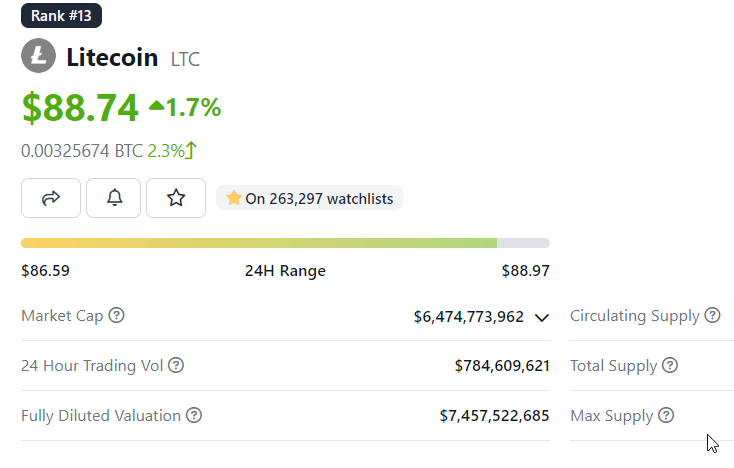Open Circulating Supply help icon
This screenshot has width=734, height=468.
pos(712,315)
